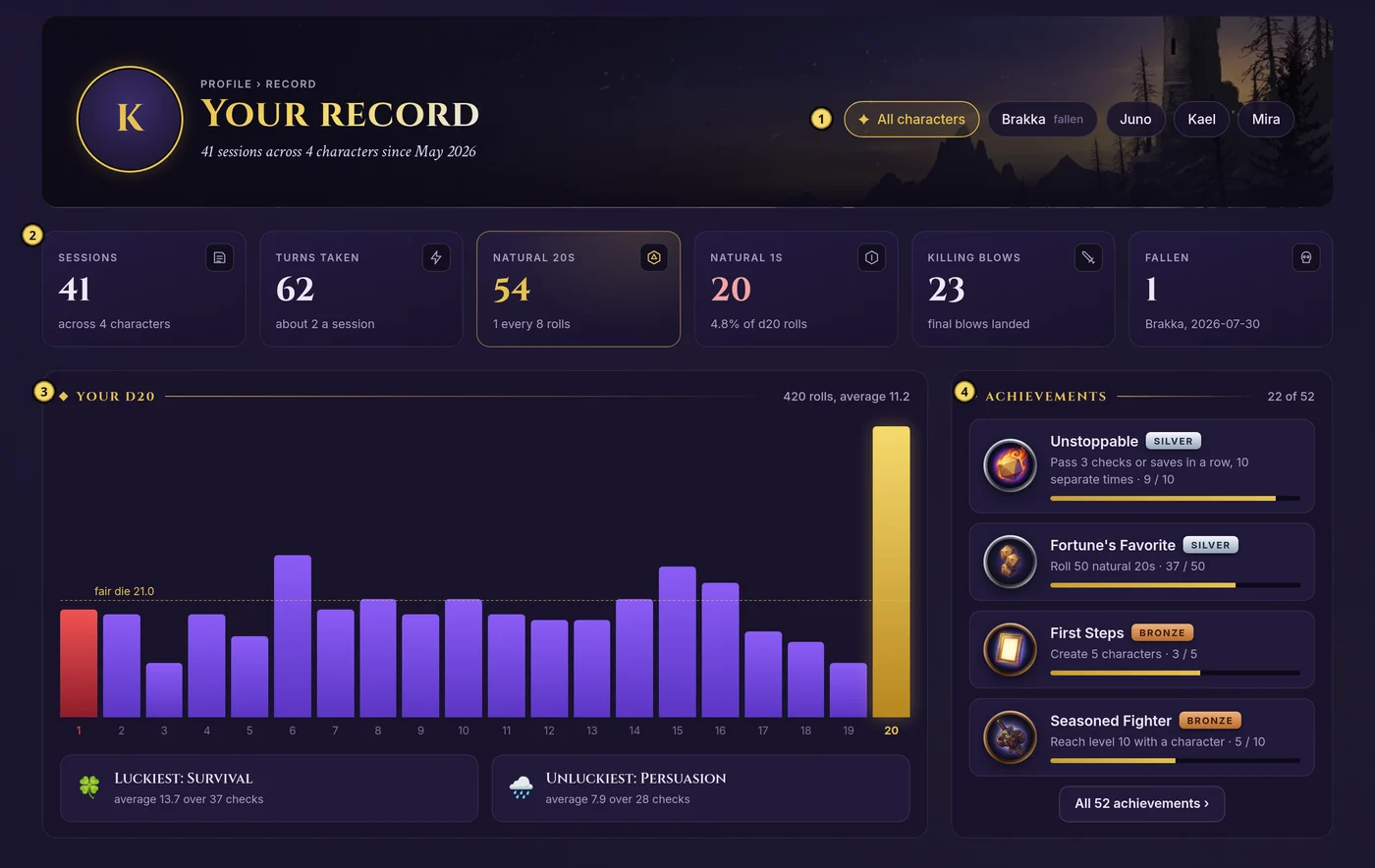Click the four-leaf clover Luckiest icon
This screenshot has width=1375, height=868.
[89, 787]
